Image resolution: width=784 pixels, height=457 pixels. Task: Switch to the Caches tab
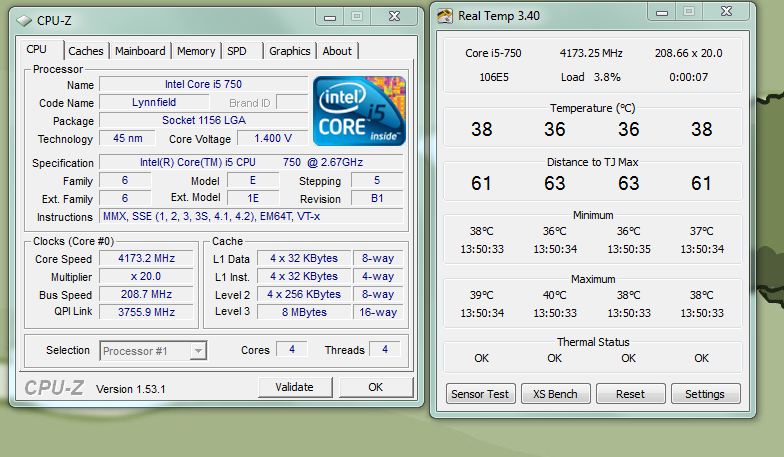pyautogui.click(x=86, y=51)
